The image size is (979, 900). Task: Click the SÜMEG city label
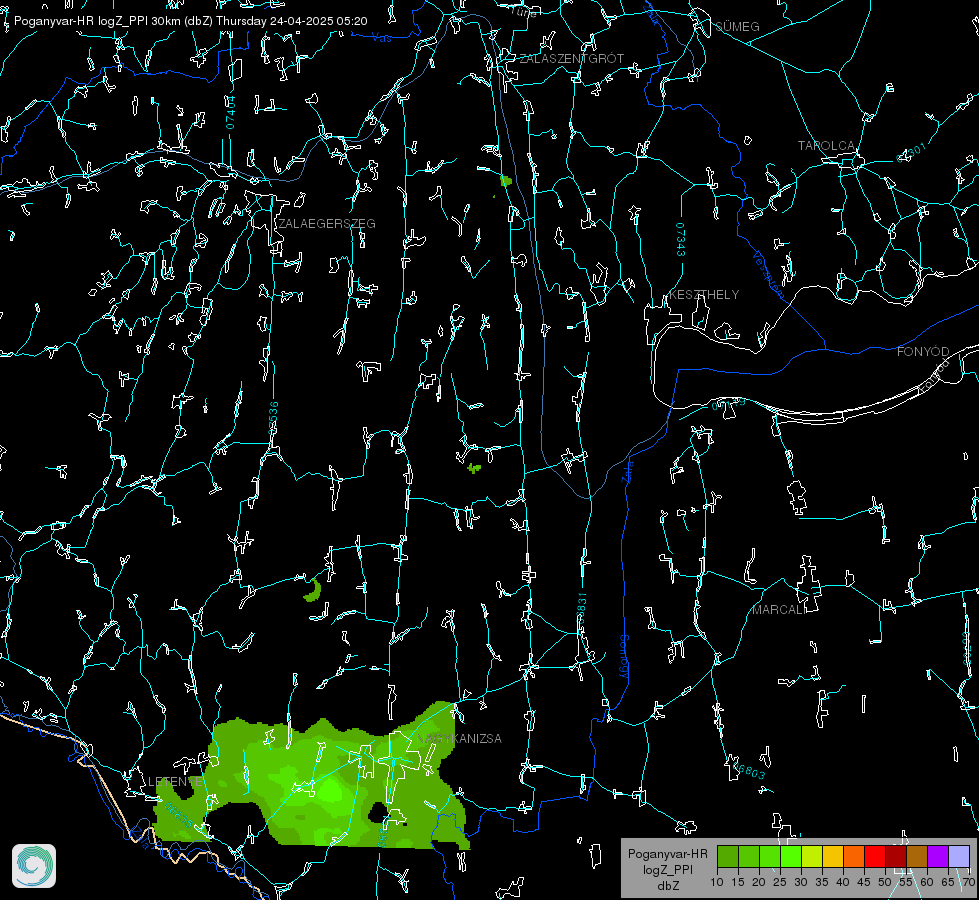pos(737,27)
